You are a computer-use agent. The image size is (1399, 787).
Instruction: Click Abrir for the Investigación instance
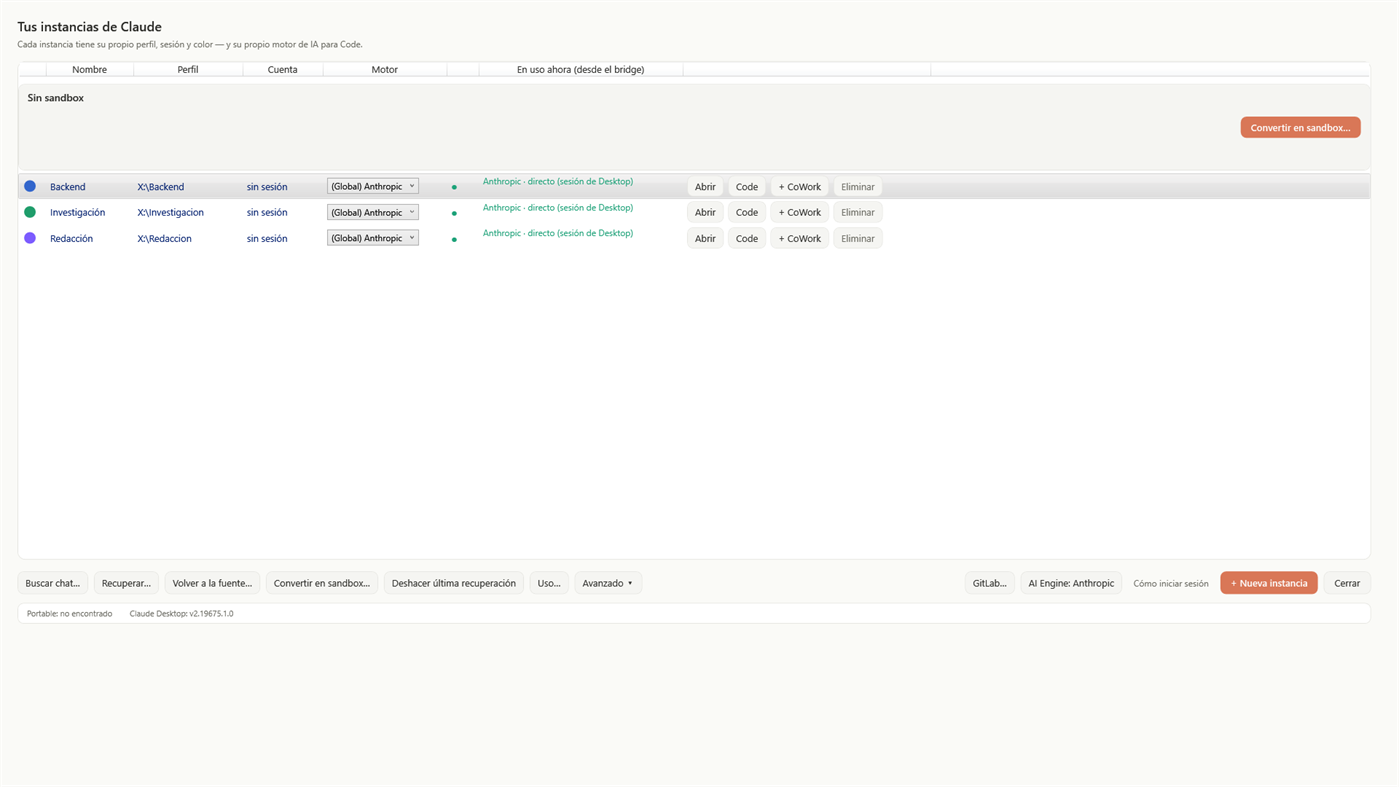point(705,212)
